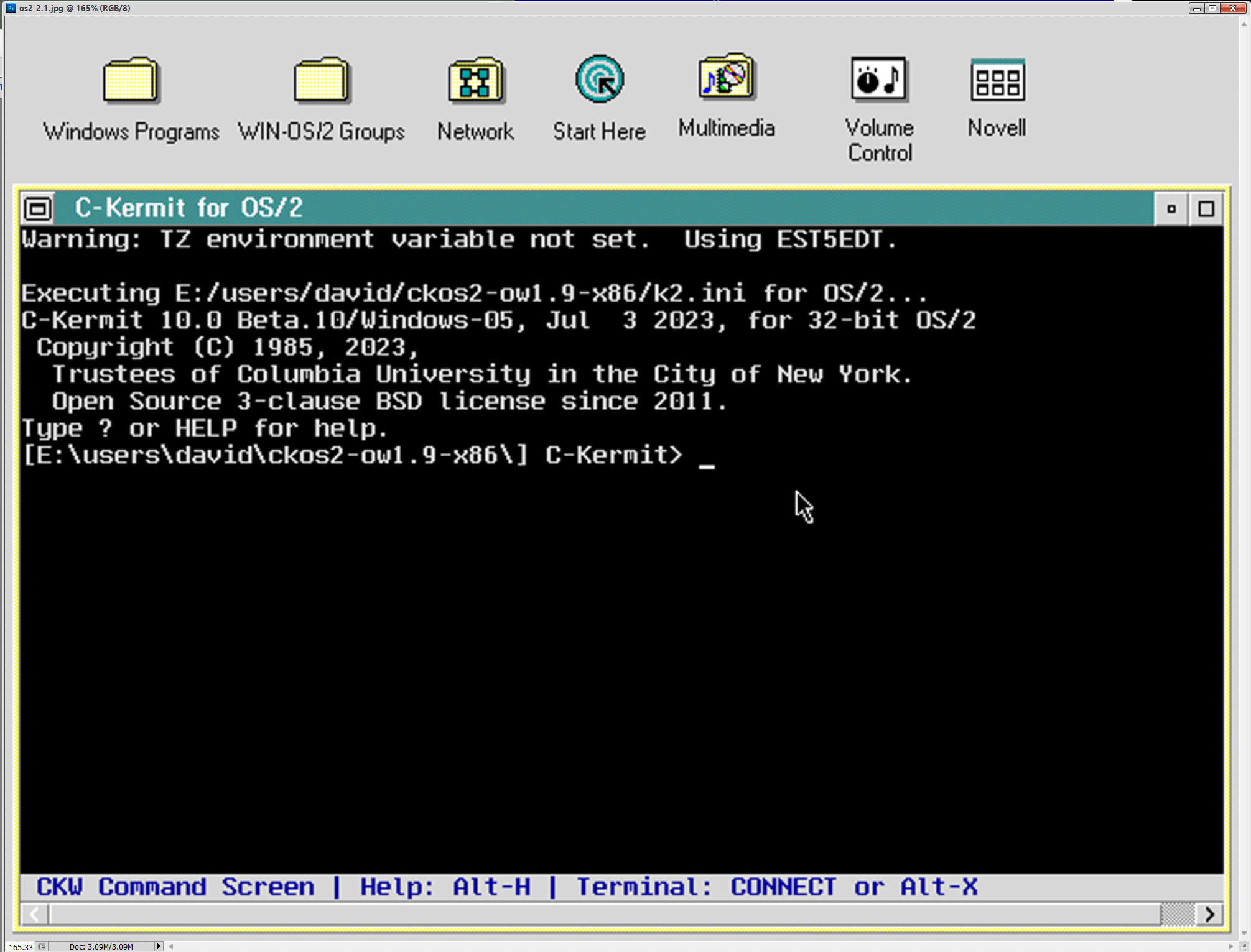Click the 'Doc: 3.09M/3.09M' status text
Image resolution: width=1251 pixels, height=952 pixels.
[101, 946]
